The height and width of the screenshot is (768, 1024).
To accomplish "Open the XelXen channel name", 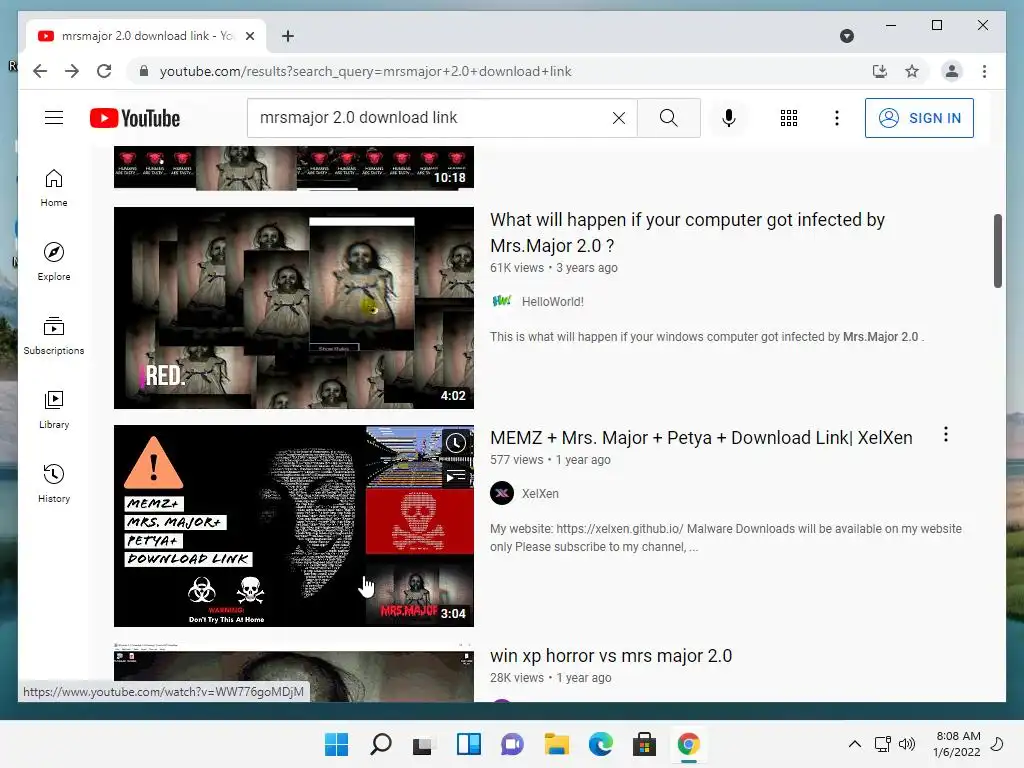I will [540, 494].
